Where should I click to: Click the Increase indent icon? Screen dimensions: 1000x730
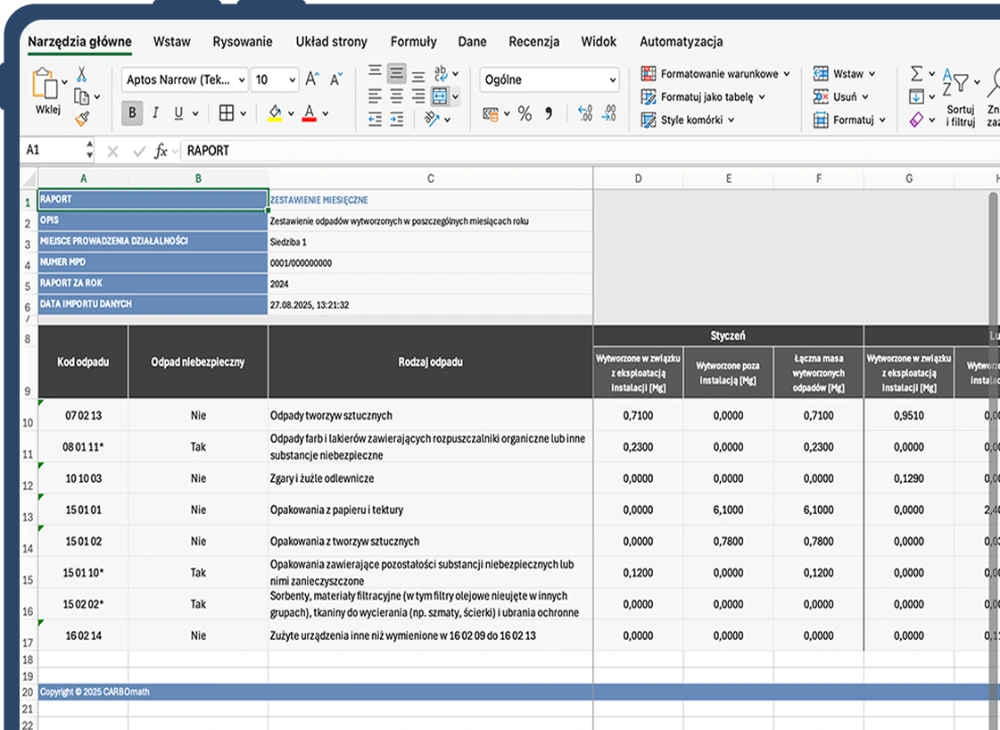396,119
